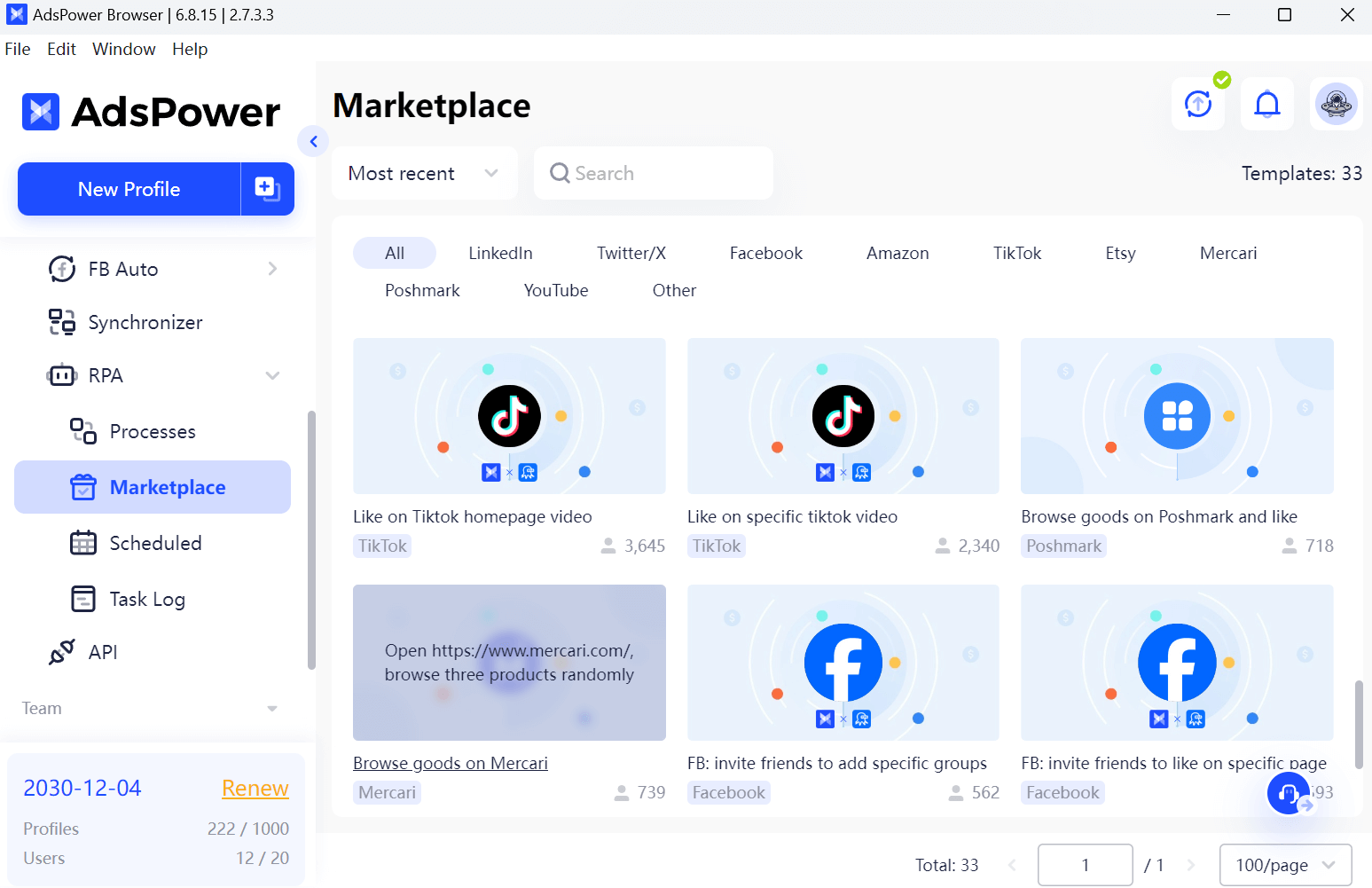Open the notifications bell
The height and width of the screenshot is (888, 1372).
[x=1267, y=104]
